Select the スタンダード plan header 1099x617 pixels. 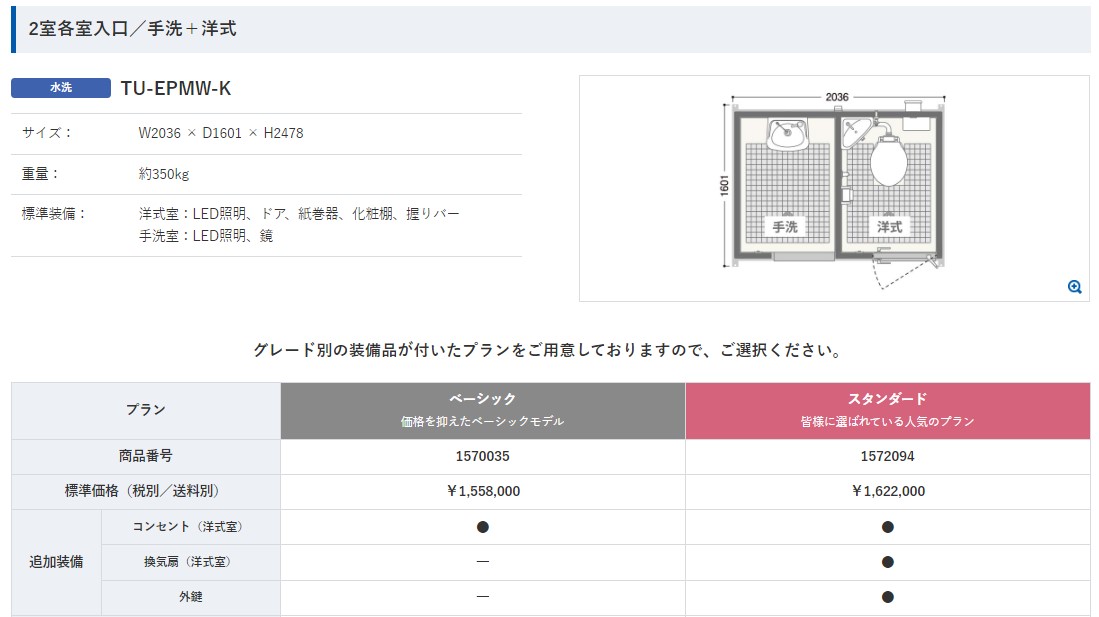point(887,410)
